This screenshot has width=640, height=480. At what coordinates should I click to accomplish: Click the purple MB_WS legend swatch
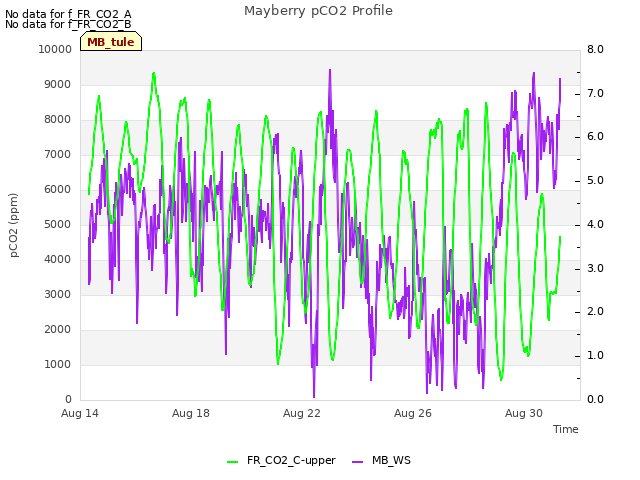point(357,462)
